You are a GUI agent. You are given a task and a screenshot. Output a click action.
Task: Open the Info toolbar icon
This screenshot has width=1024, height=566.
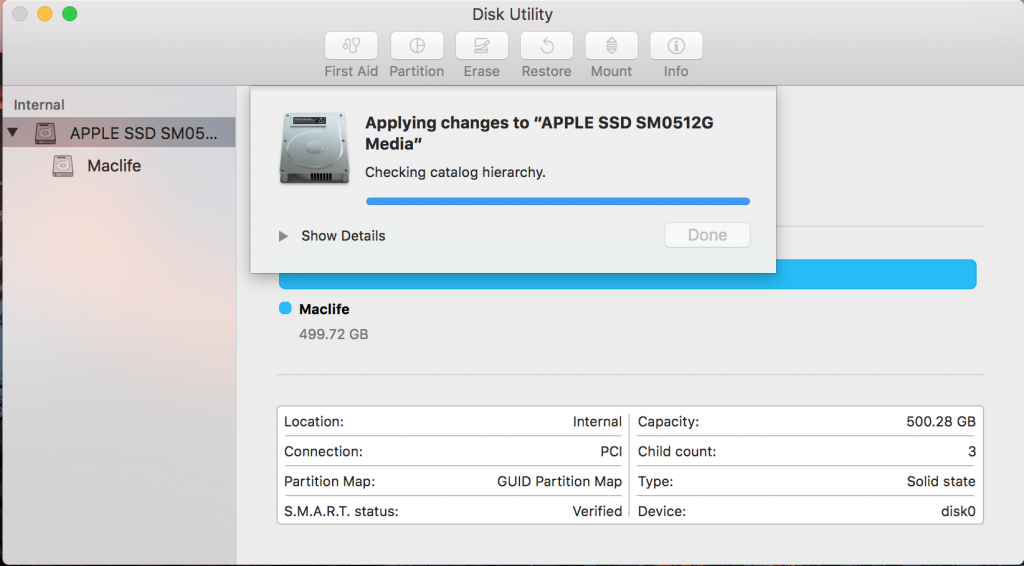[x=676, y=46]
